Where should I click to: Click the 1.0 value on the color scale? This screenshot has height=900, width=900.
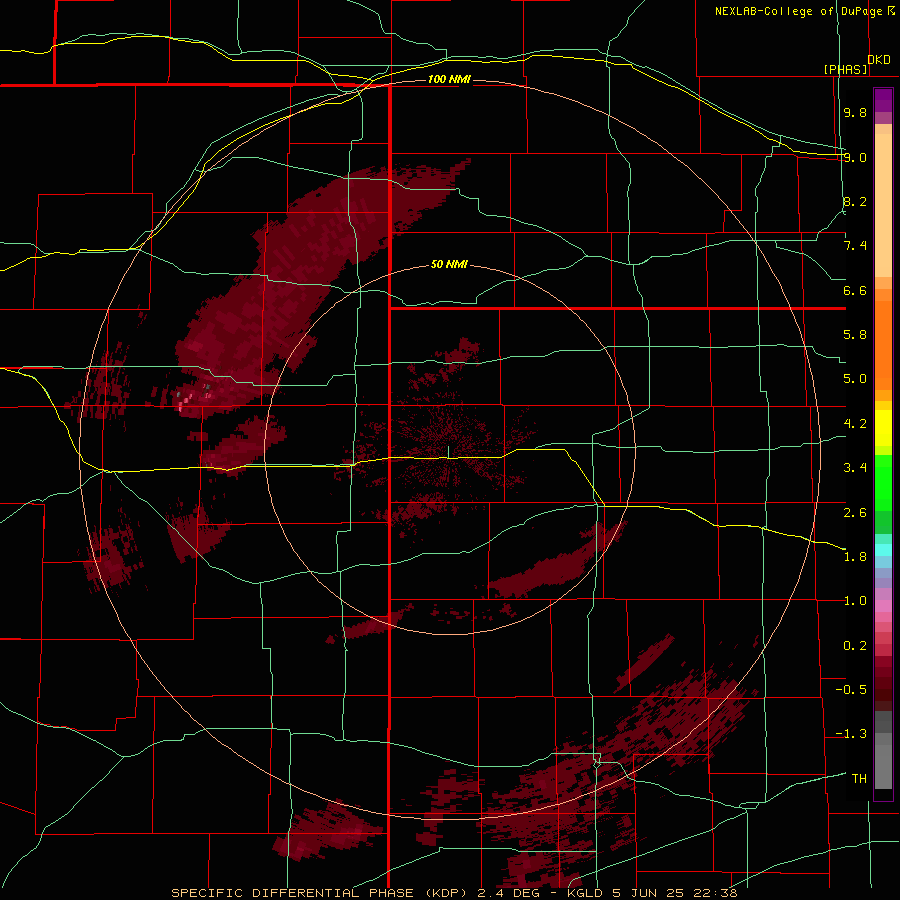click(855, 601)
